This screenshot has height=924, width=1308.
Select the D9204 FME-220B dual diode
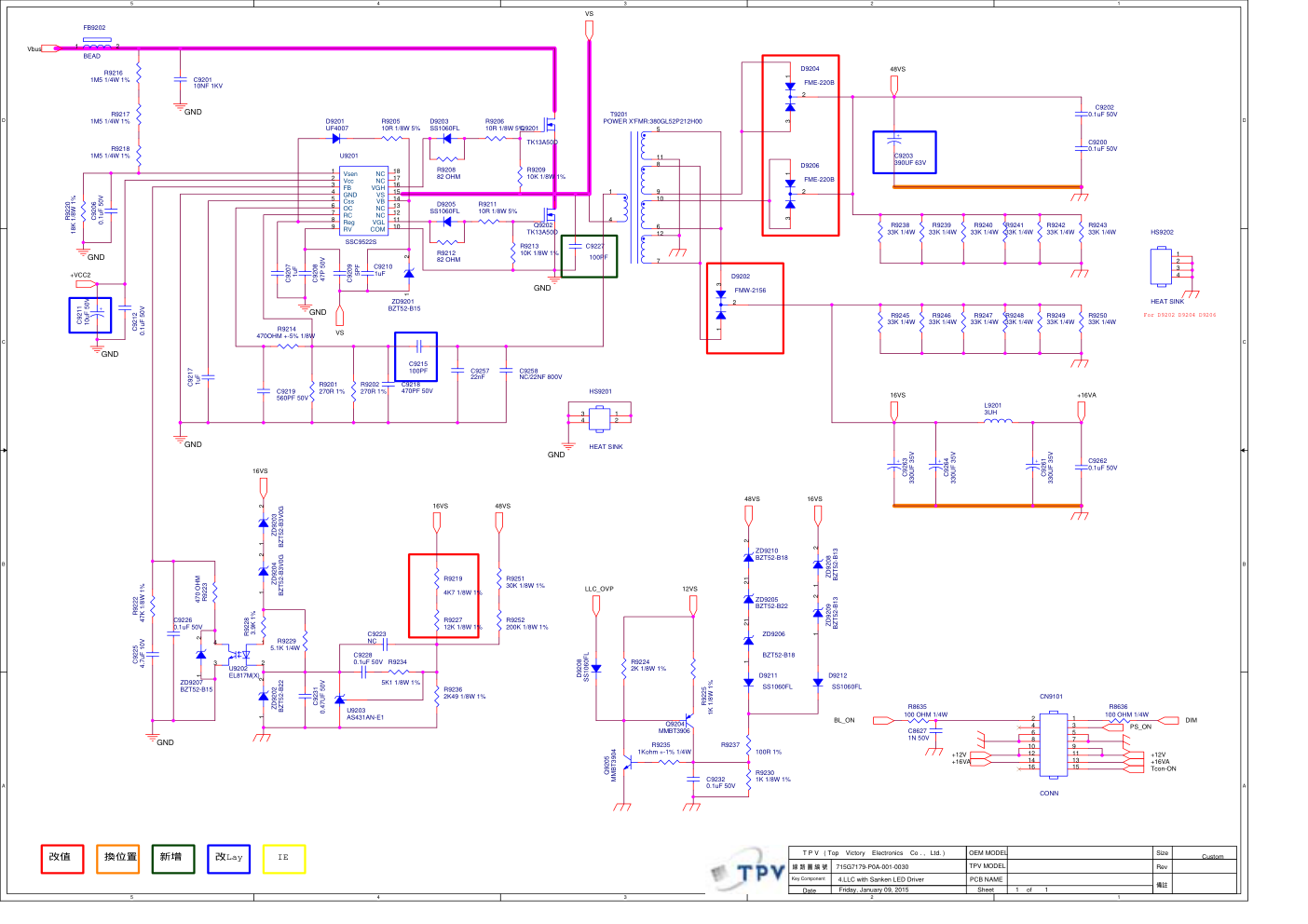(x=790, y=95)
